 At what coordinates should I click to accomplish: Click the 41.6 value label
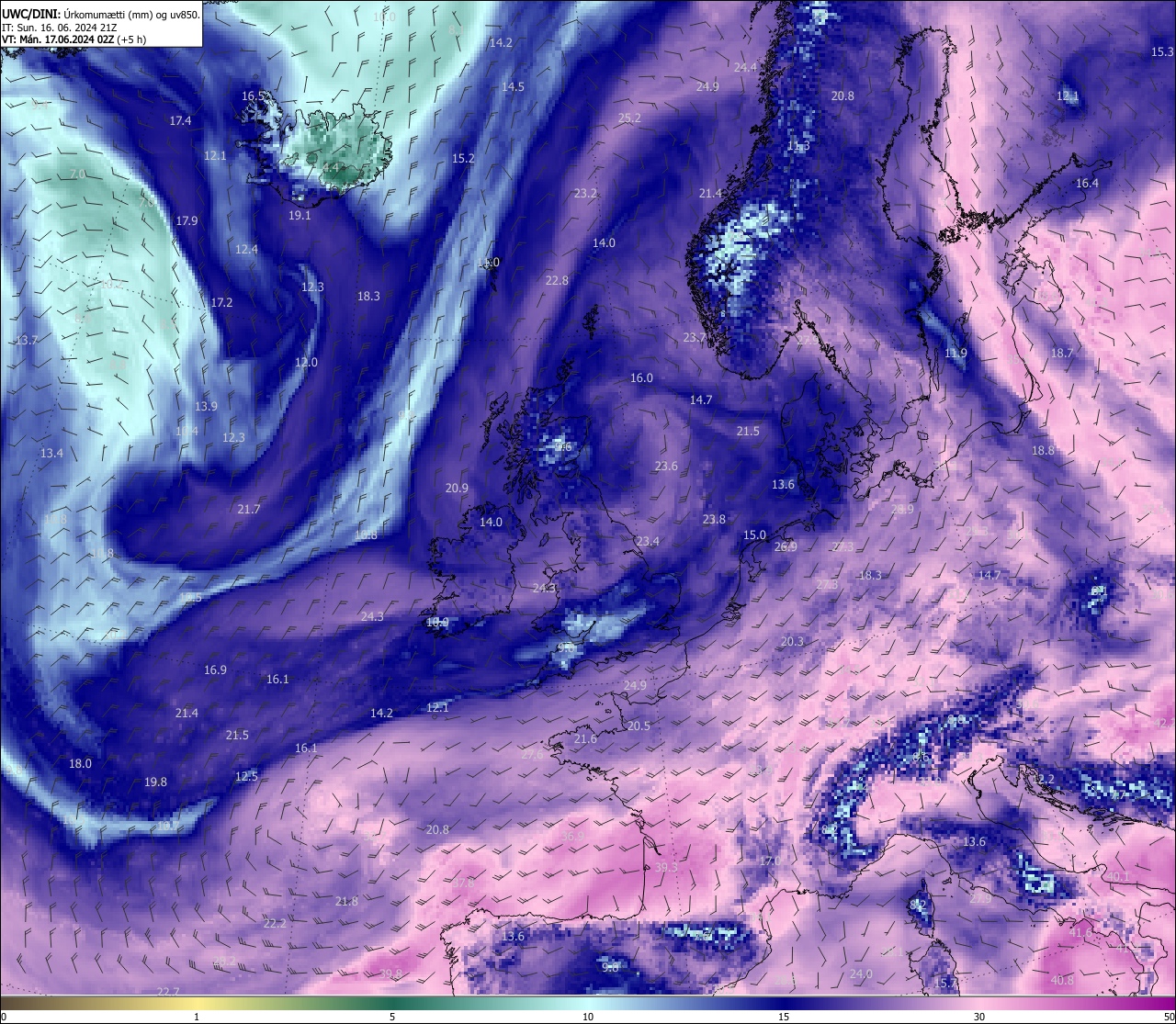[1081, 932]
